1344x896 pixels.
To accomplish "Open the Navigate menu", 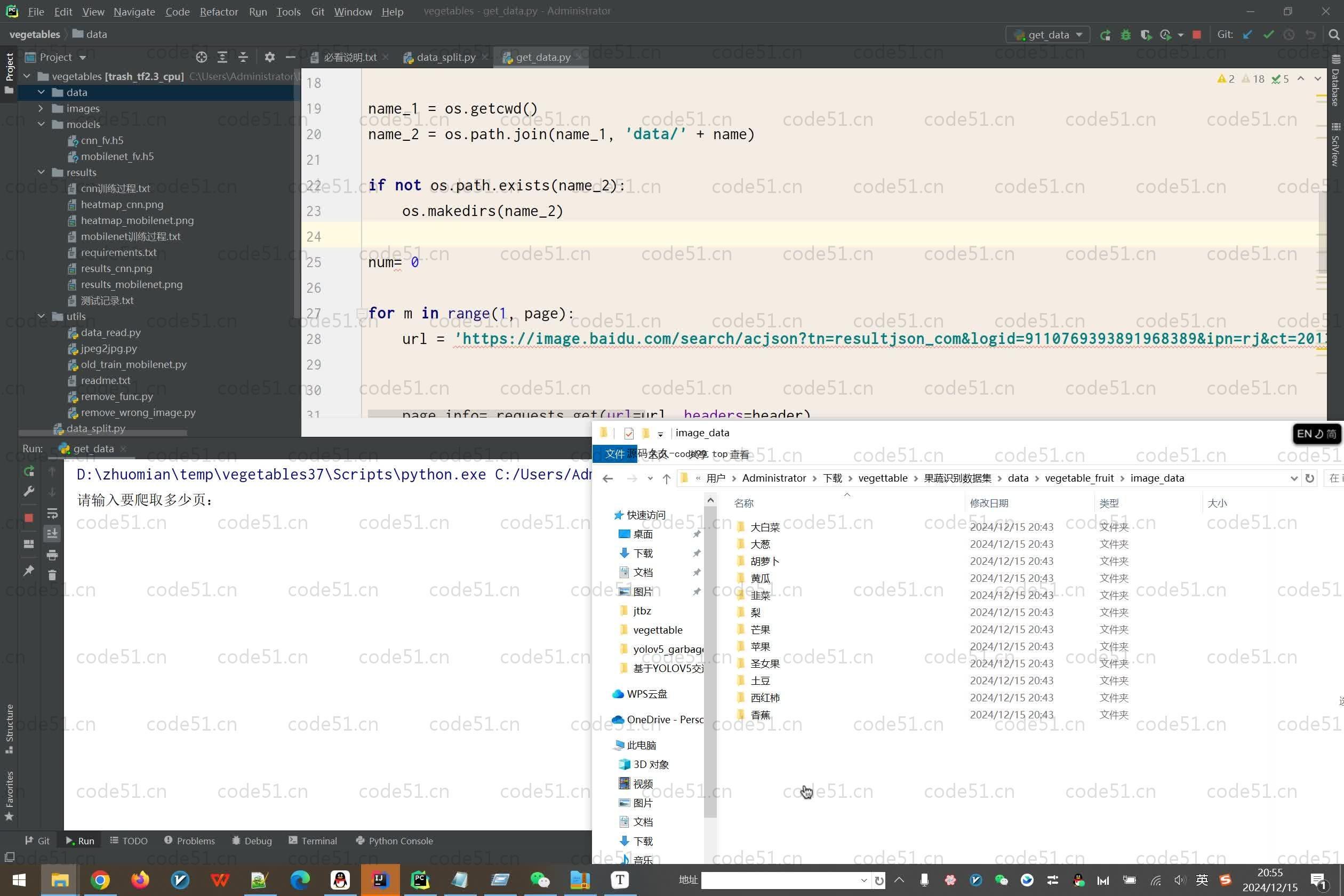I will (x=134, y=11).
